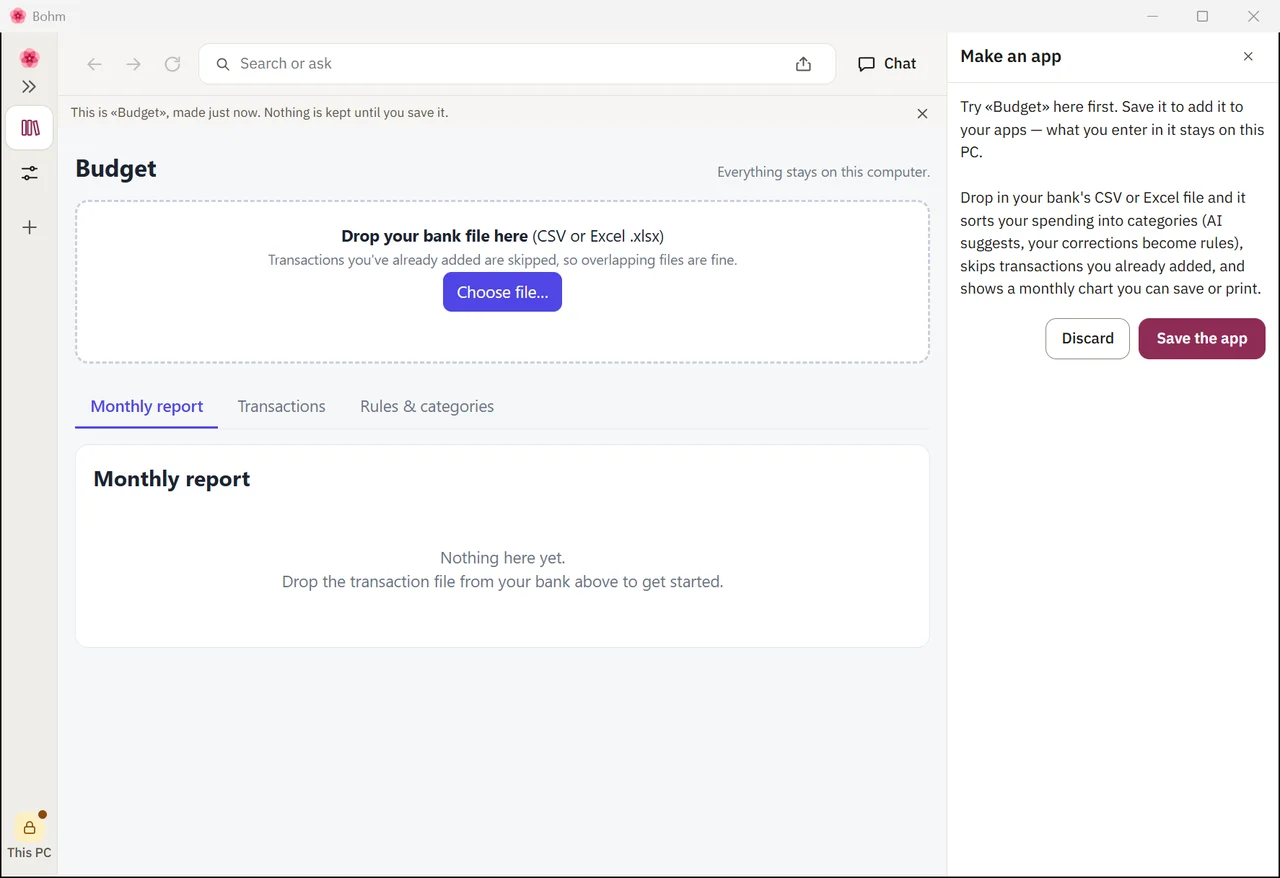Image resolution: width=1280 pixels, height=878 pixels.
Task: Click the Bohm icon in title bar
Action: point(17,16)
